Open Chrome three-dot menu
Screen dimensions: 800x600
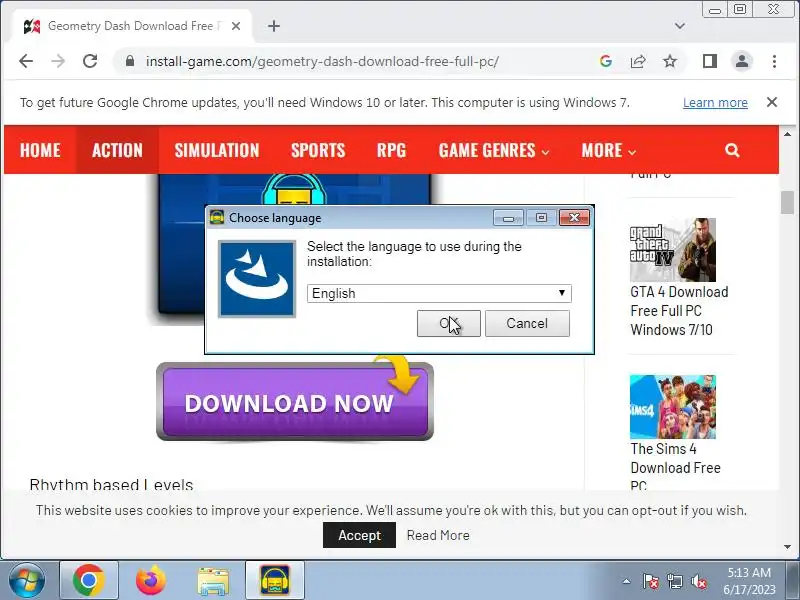(x=774, y=61)
